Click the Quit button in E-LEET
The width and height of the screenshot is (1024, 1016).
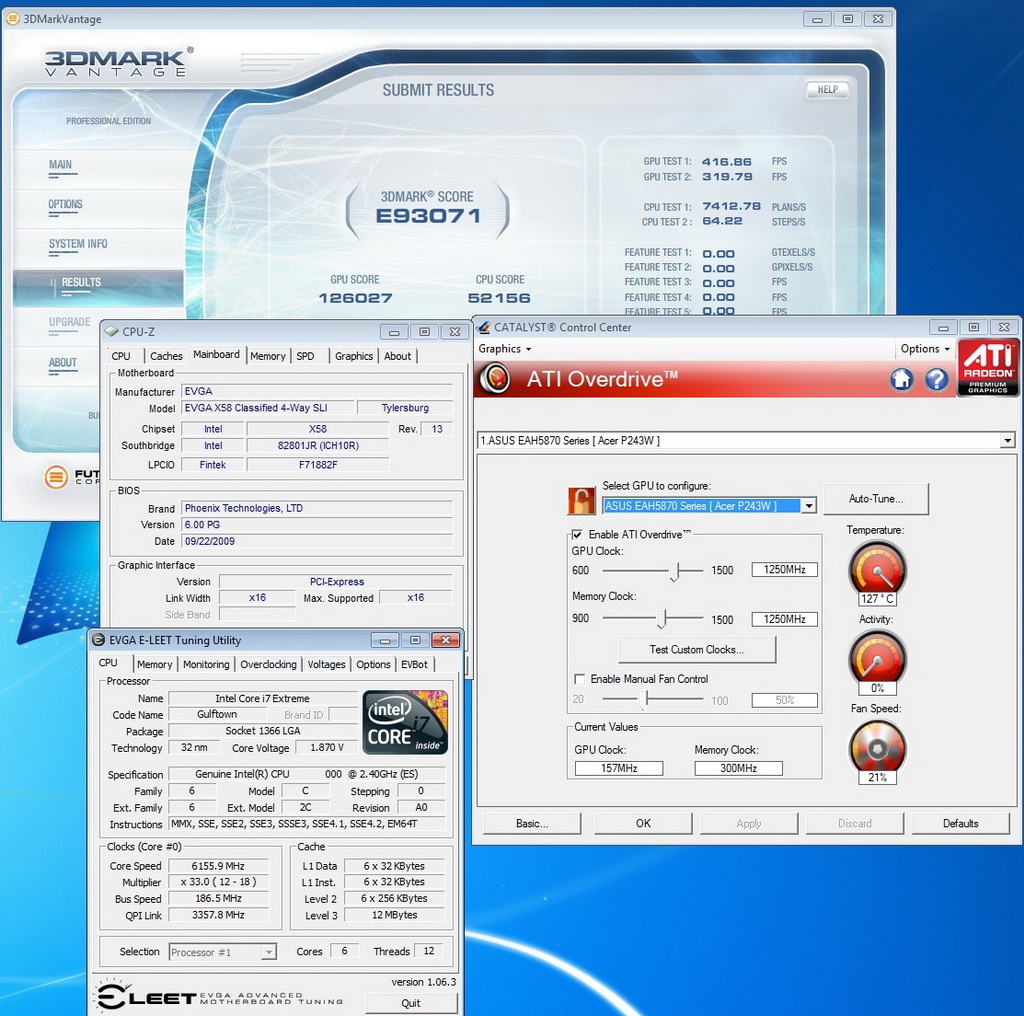(x=411, y=1003)
